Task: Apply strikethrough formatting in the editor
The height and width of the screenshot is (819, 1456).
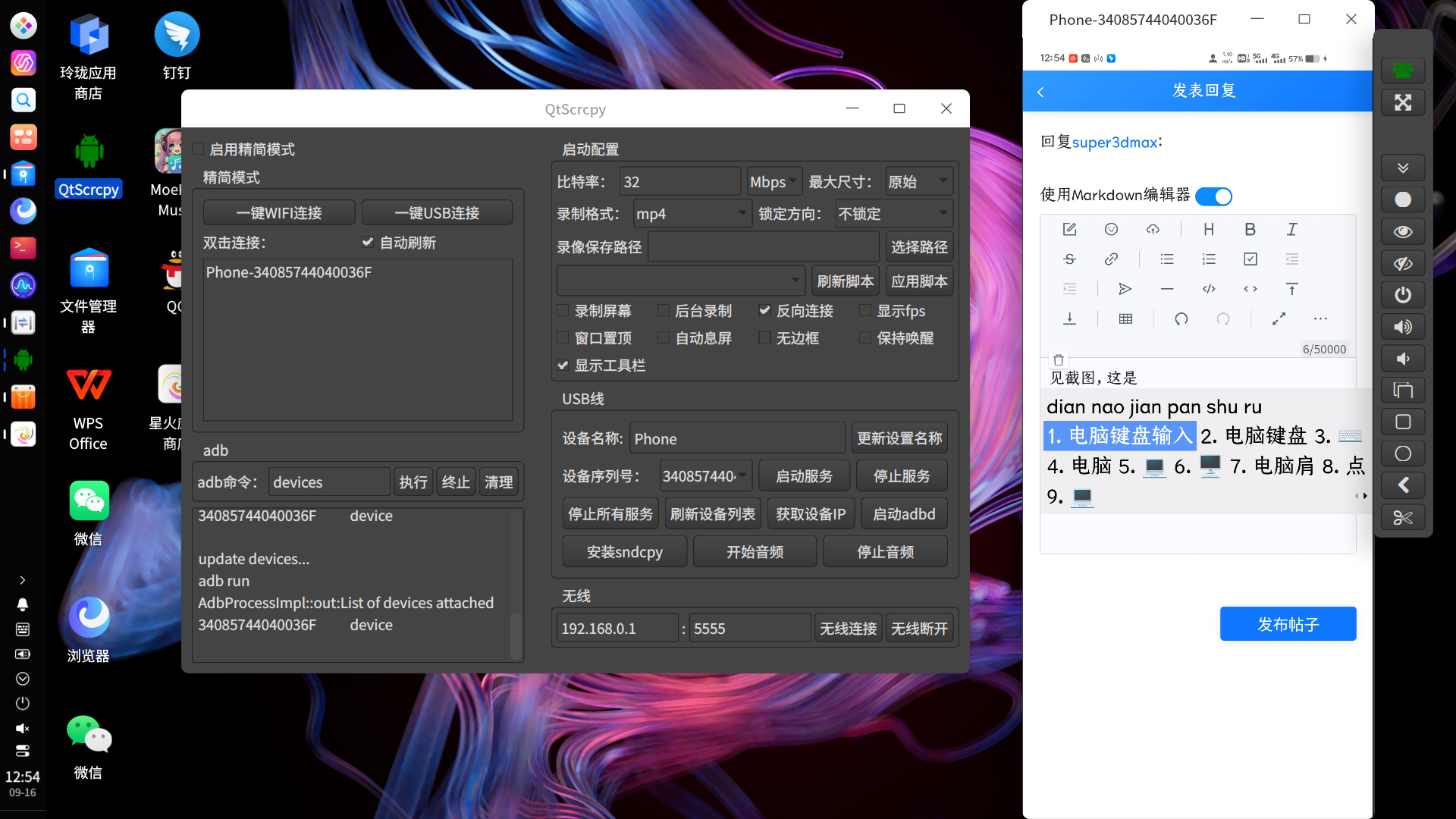Action: point(1069,259)
